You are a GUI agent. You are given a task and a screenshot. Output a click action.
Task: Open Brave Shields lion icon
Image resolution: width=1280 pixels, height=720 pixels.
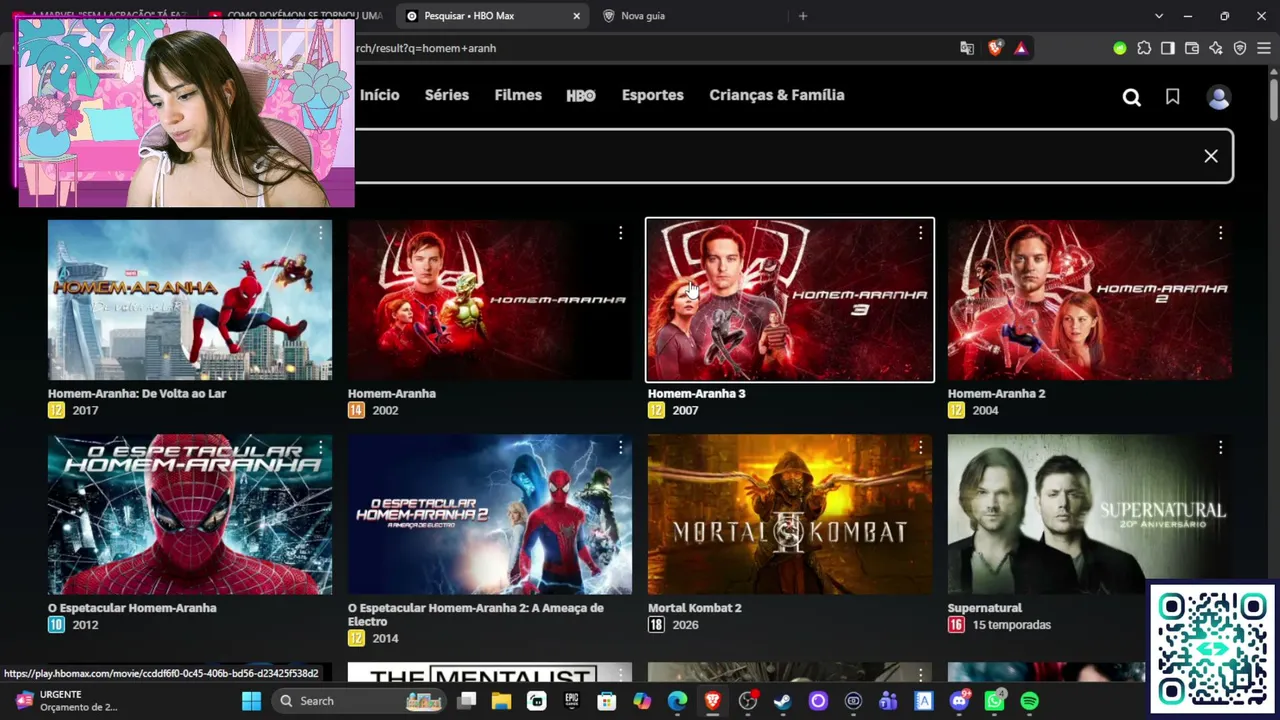(x=995, y=48)
